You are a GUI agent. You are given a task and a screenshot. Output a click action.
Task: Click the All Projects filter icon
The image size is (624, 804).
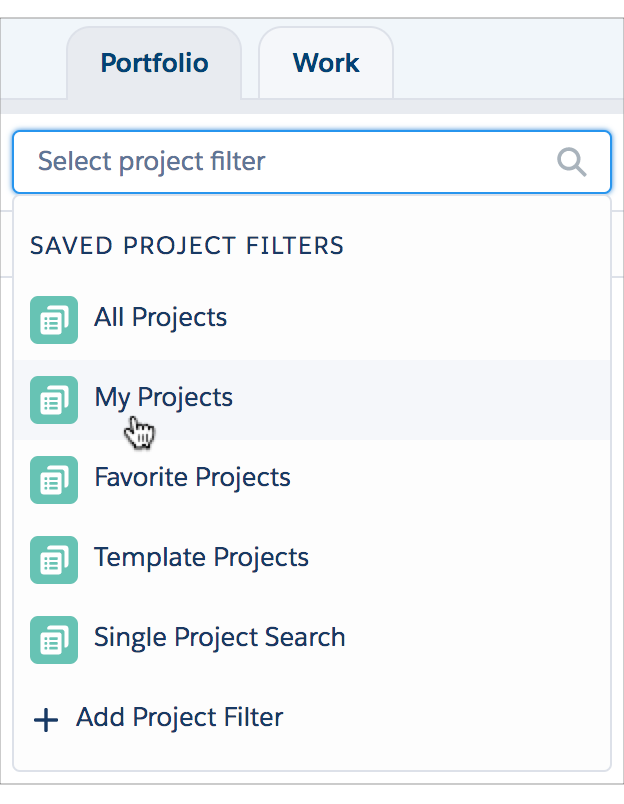[x=54, y=320]
